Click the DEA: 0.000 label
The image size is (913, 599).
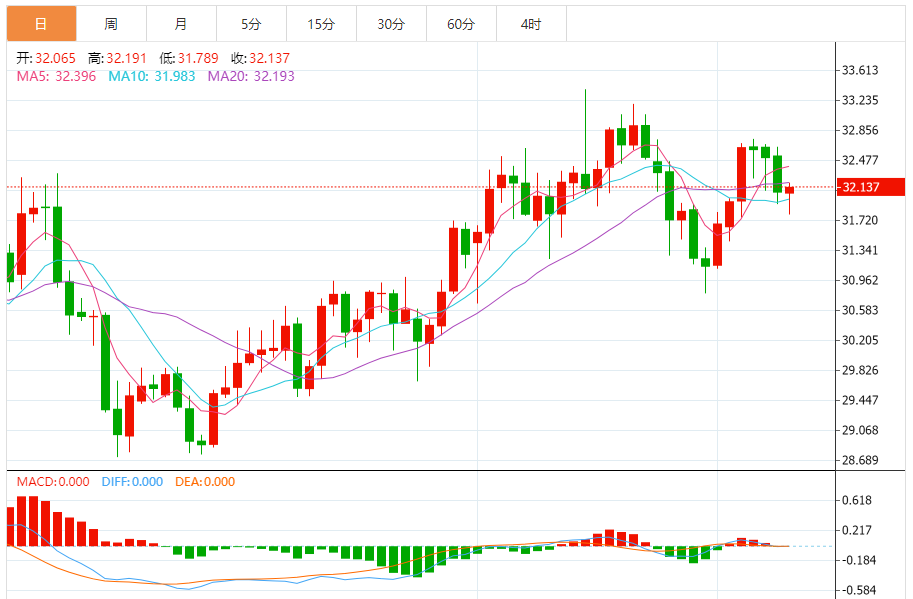pyautogui.click(x=205, y=482)
